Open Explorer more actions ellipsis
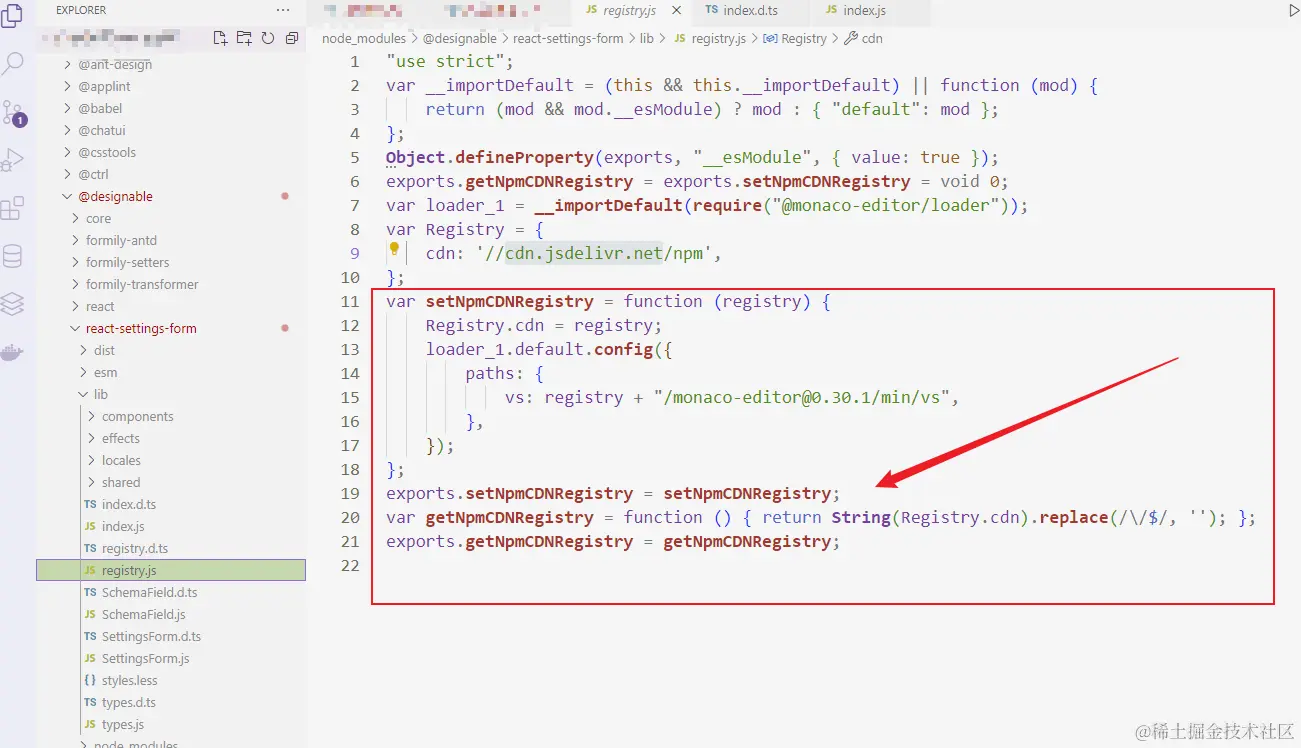The height and width of the screenshot is (748, 1301). pos(283,10)
